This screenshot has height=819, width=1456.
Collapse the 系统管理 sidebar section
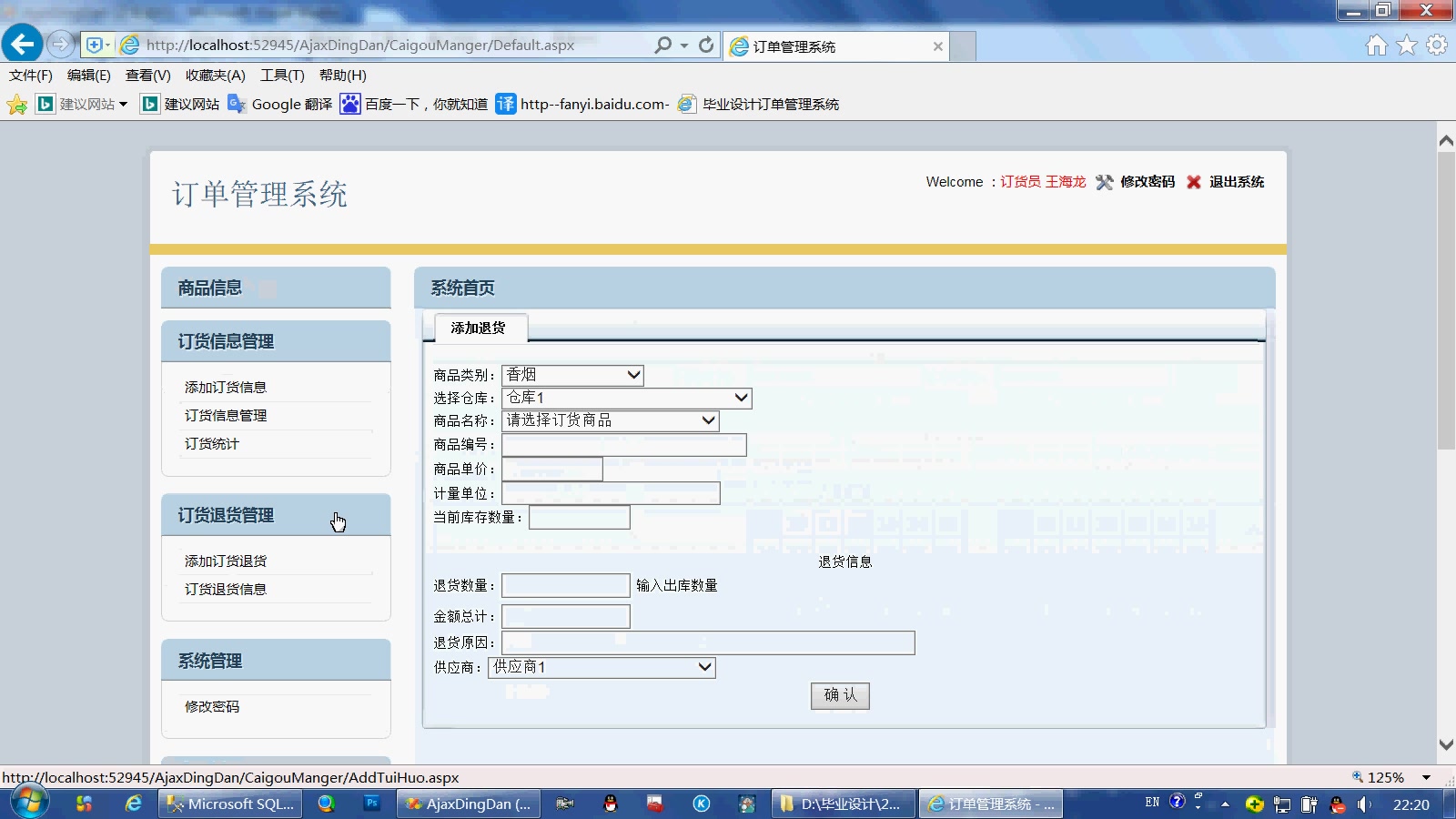[276, 661]
